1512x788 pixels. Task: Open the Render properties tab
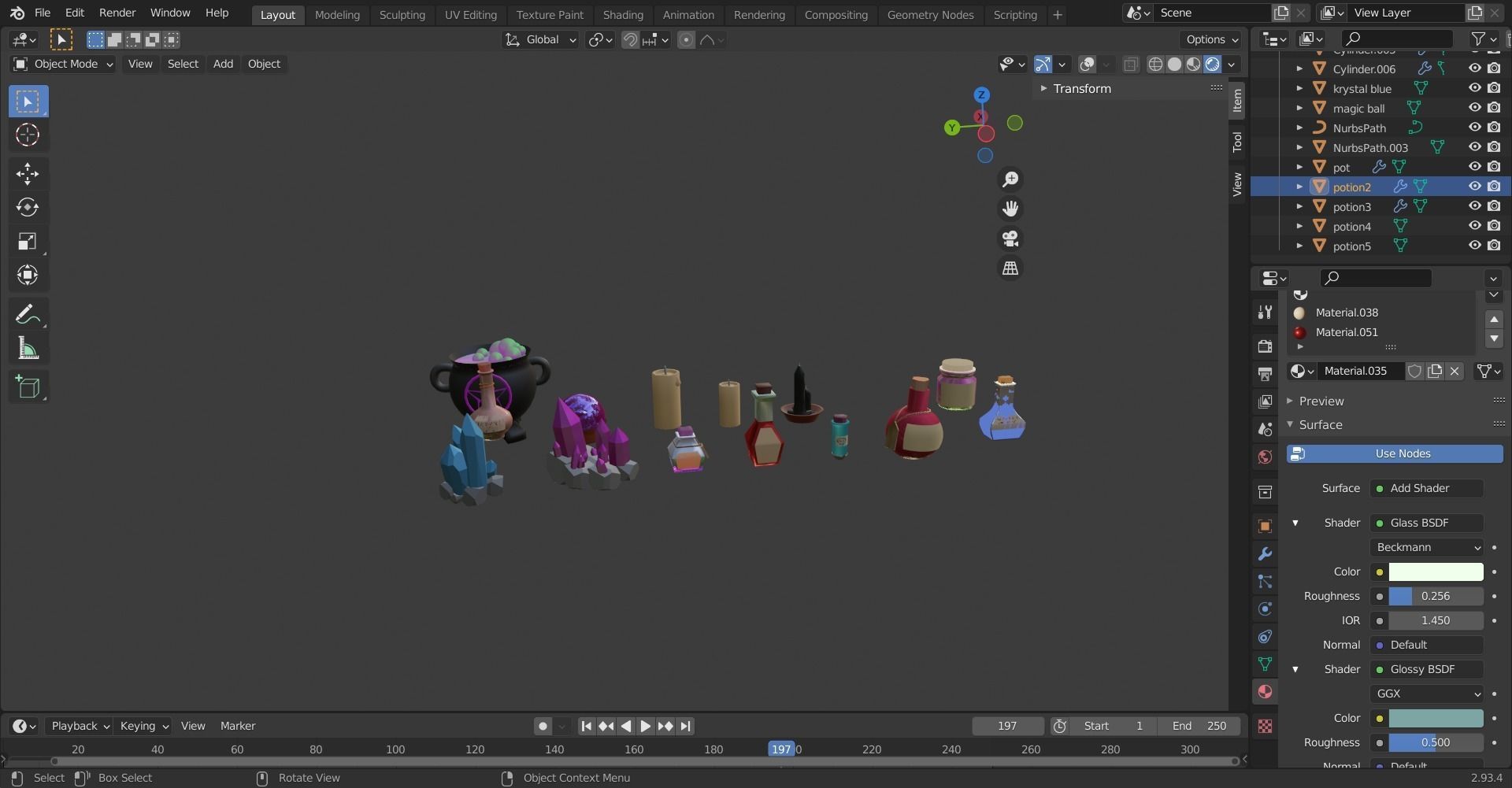click(1265, 346)
